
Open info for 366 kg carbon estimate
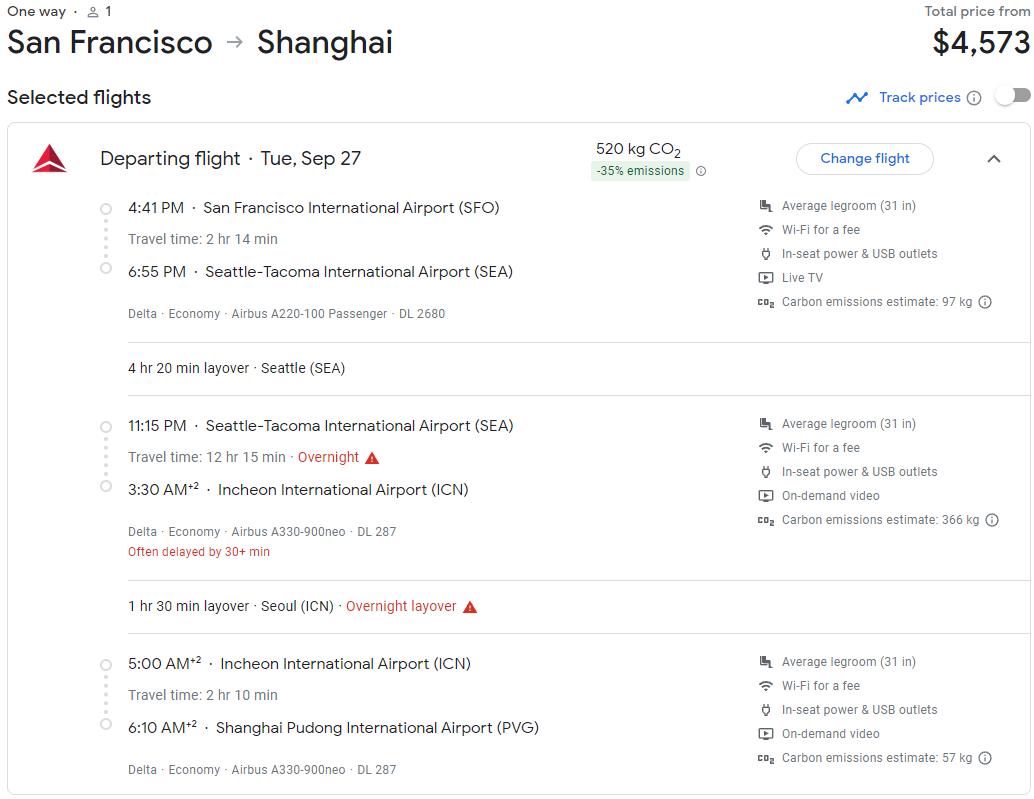click(992, 520)
